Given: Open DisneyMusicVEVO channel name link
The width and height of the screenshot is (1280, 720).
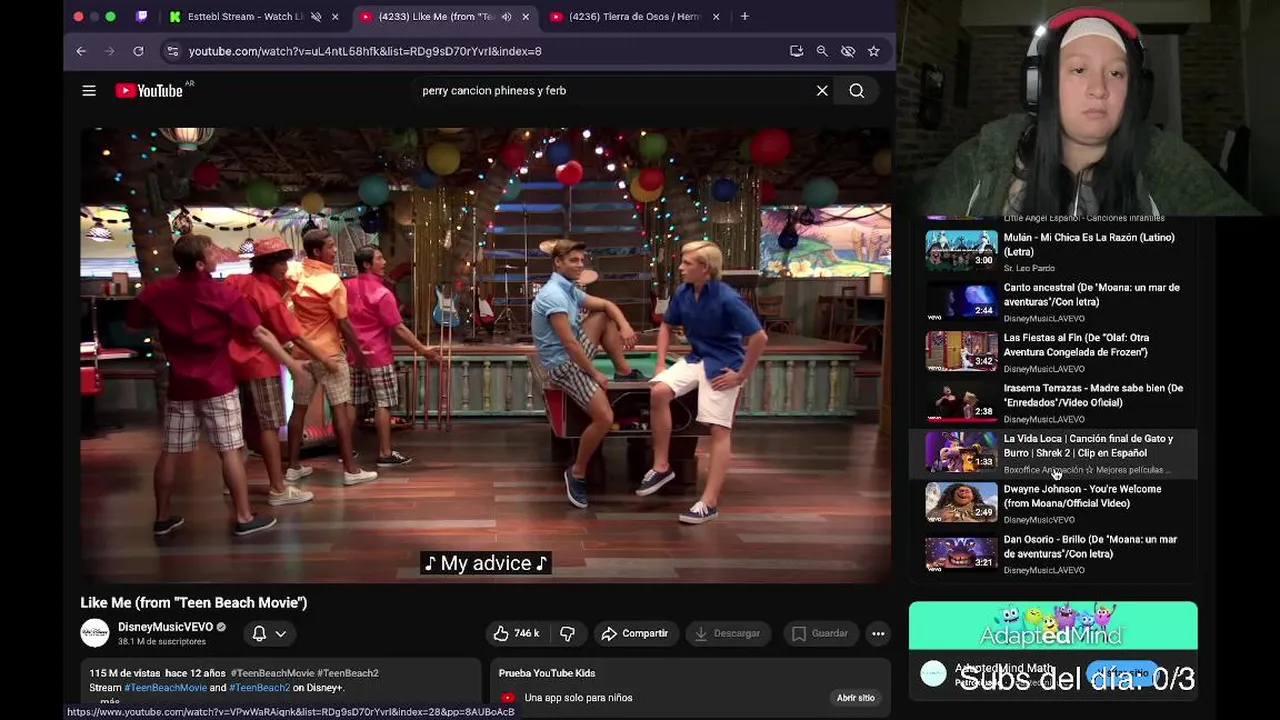Looking at the screenshot, I should coord(165,627).
